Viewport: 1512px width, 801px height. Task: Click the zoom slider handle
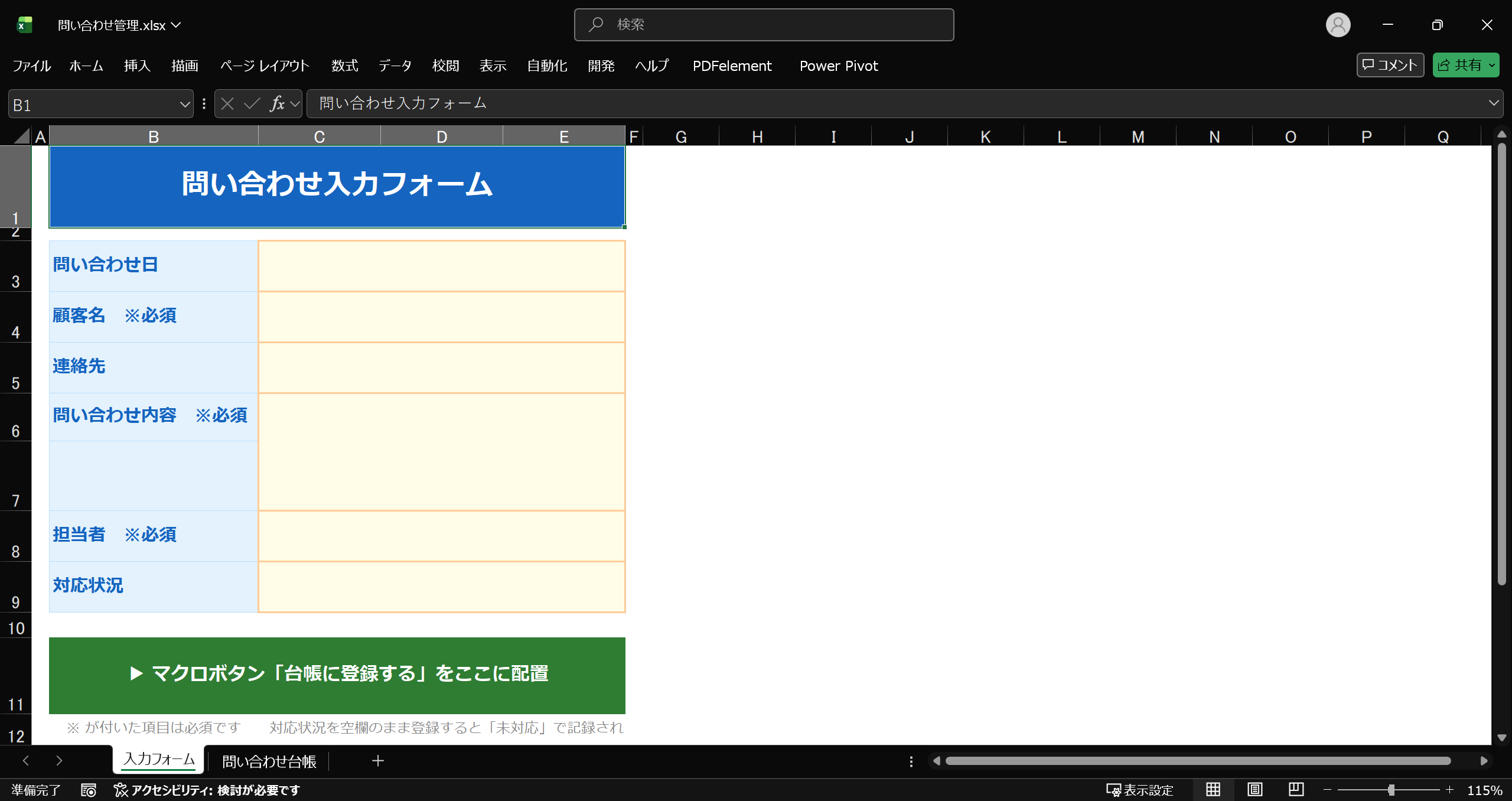pos(1392,790)
